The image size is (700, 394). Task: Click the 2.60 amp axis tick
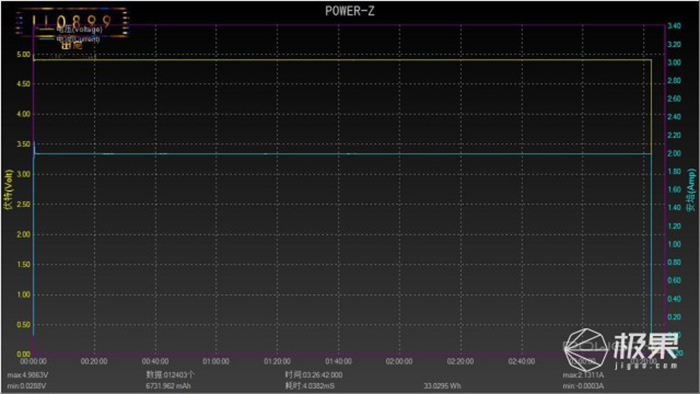675,99
